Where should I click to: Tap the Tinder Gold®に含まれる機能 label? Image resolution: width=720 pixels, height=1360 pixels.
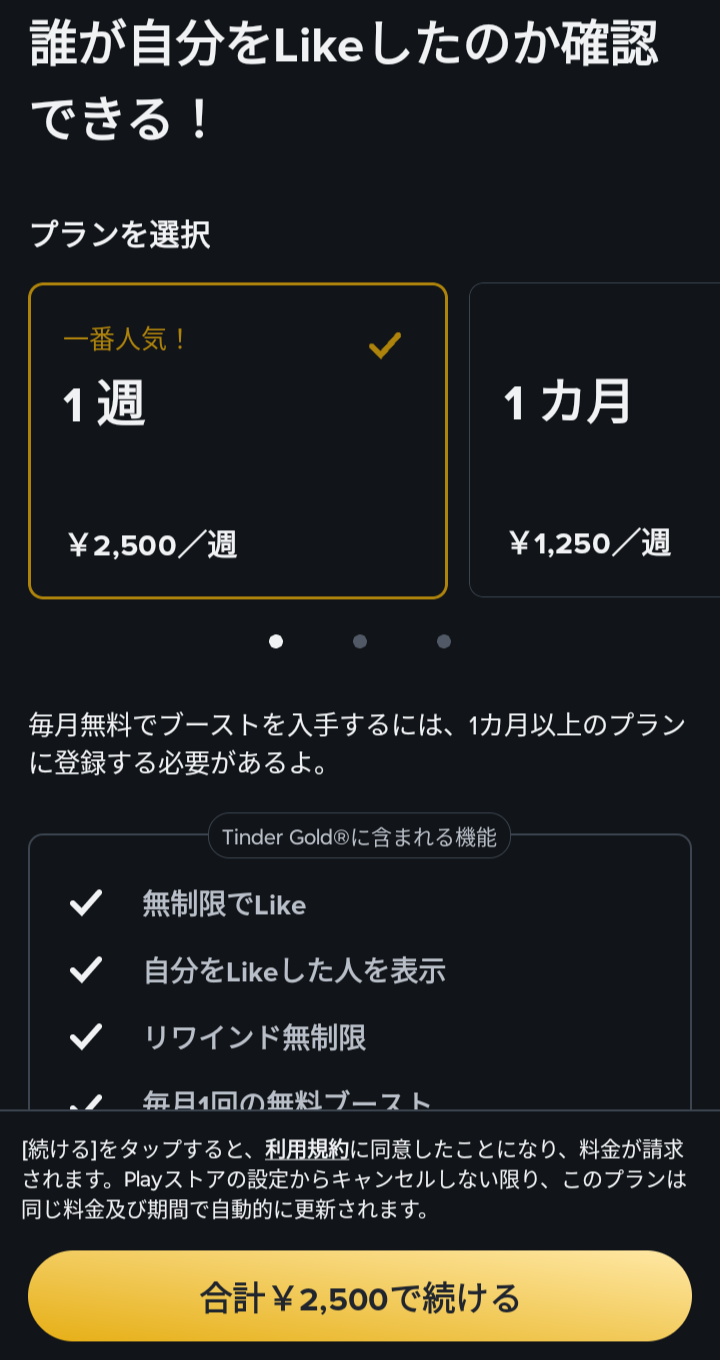pos(359,837)
